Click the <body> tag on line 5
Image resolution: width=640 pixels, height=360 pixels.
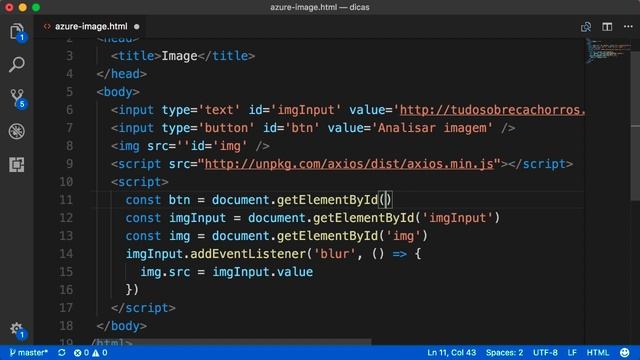click(x=118, y=92)
